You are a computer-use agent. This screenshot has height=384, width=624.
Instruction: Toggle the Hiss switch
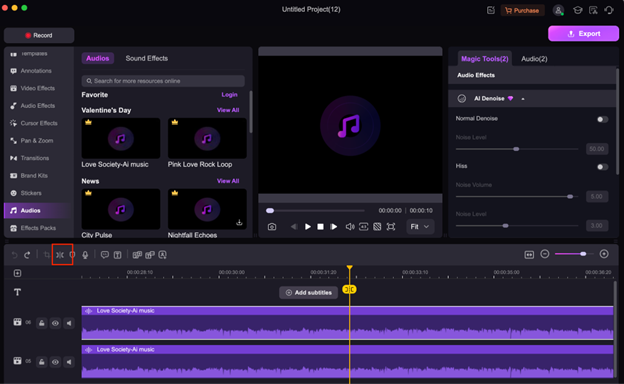pos(603,167)
